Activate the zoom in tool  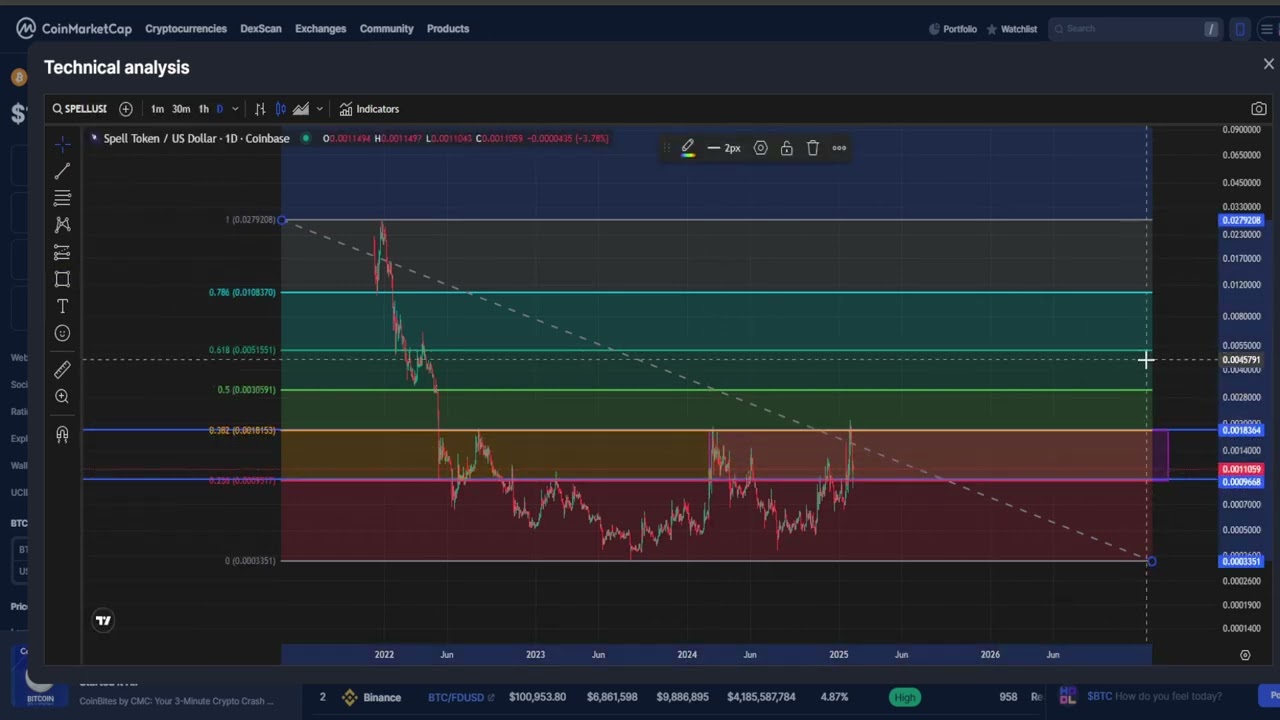tap(62, 397)
